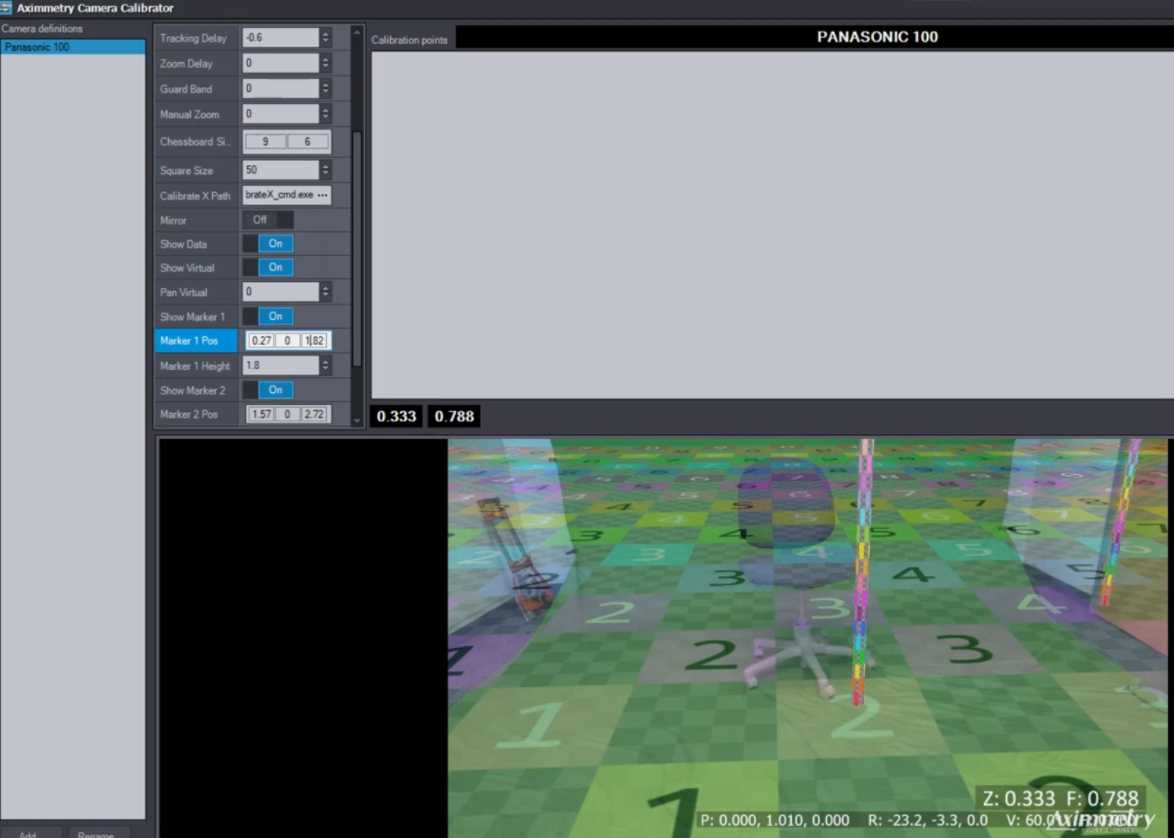Decrease Zoom Delay with its down arrow
The image size is (1174, 838).
coord(326,67)
